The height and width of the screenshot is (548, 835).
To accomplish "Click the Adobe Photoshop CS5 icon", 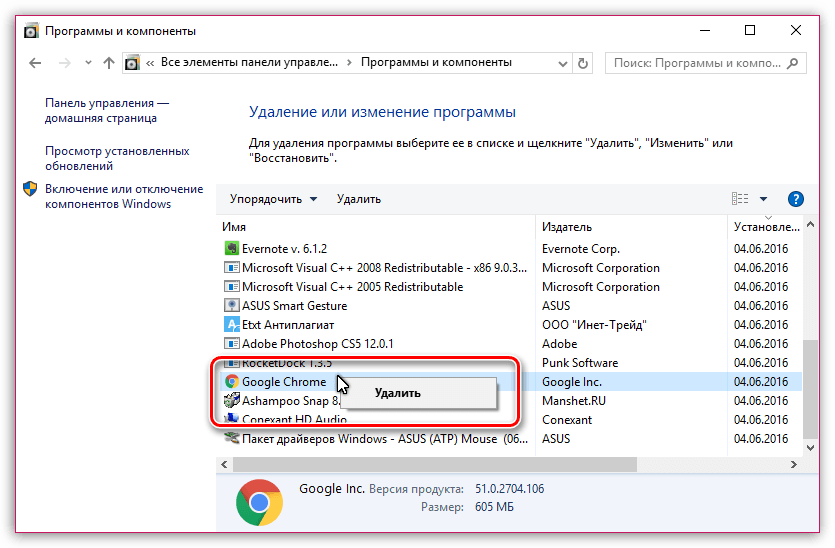I will [231, 344].
